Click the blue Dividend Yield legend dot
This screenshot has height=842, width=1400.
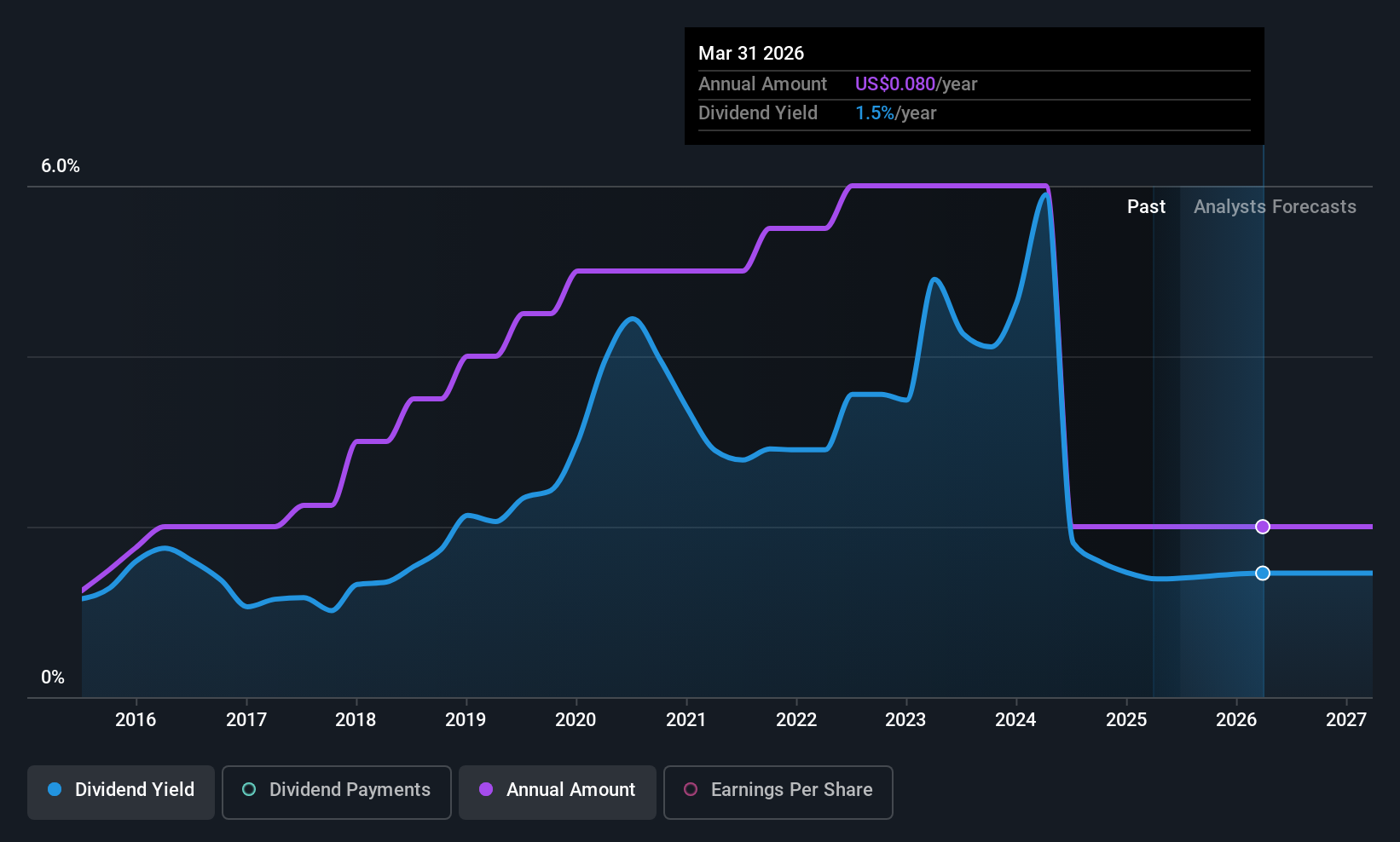[x=55, y=789]
